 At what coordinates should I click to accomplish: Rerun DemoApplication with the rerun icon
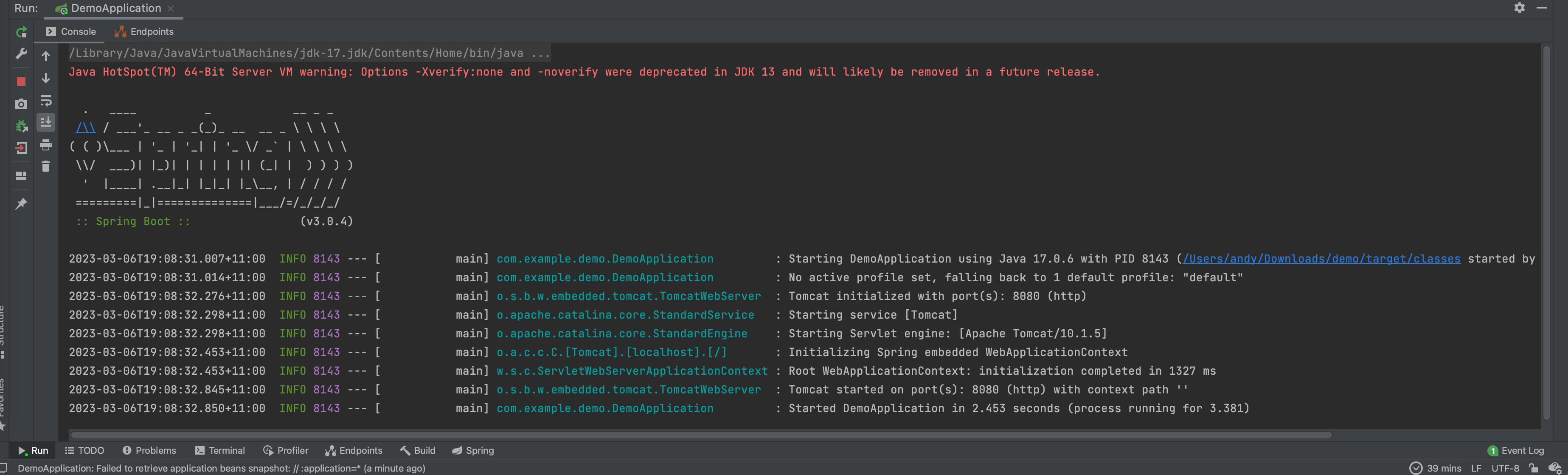(x=21, y=32)
